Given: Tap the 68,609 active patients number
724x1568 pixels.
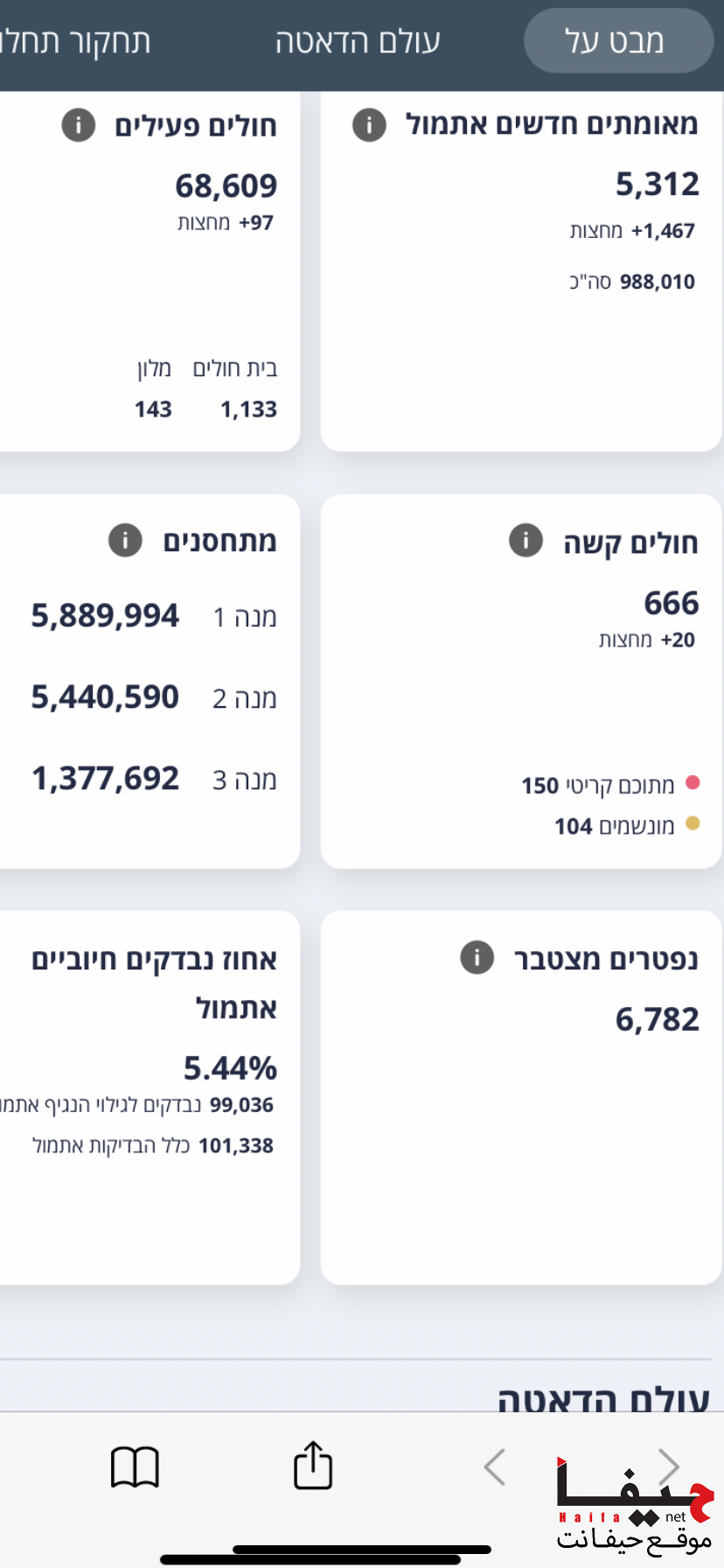Looking at the screenshot, I should pyautogui.click(x=226, y=185).
